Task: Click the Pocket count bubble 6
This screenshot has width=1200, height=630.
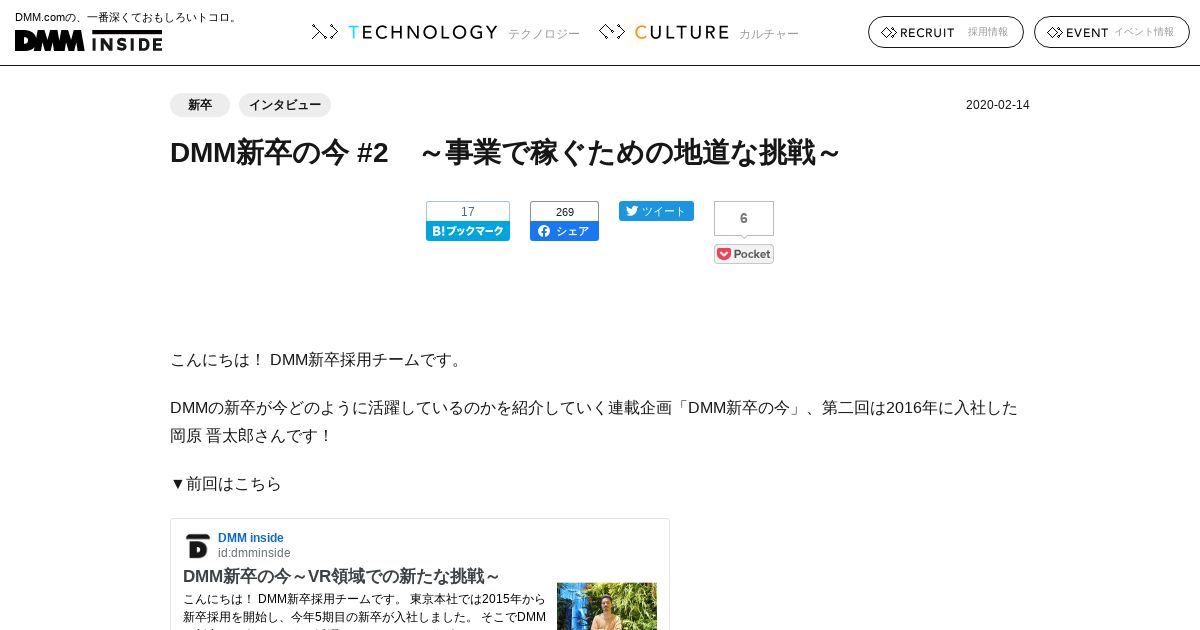Action: tap(744, 218)
